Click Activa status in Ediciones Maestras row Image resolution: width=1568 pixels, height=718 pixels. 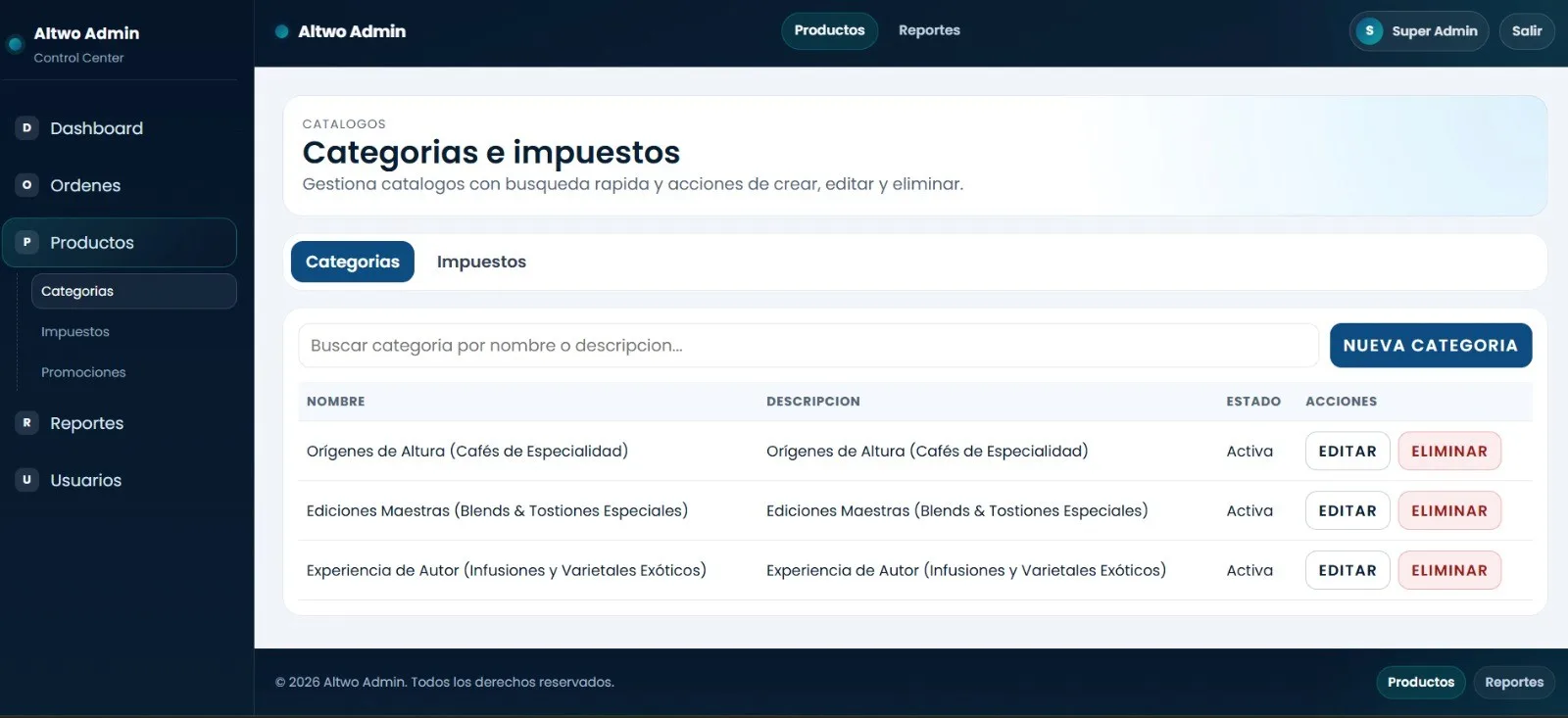[x=1249, y=511]
